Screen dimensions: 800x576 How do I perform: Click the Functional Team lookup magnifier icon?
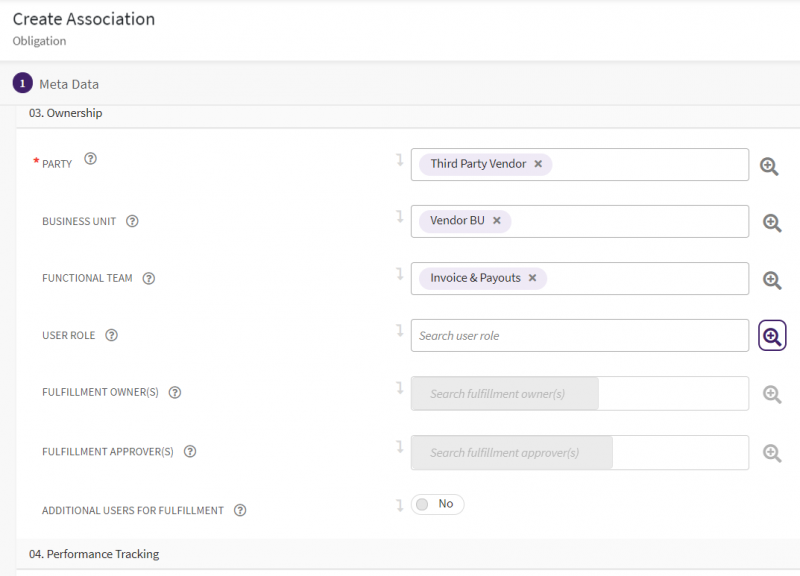click(x=772, y=280)
